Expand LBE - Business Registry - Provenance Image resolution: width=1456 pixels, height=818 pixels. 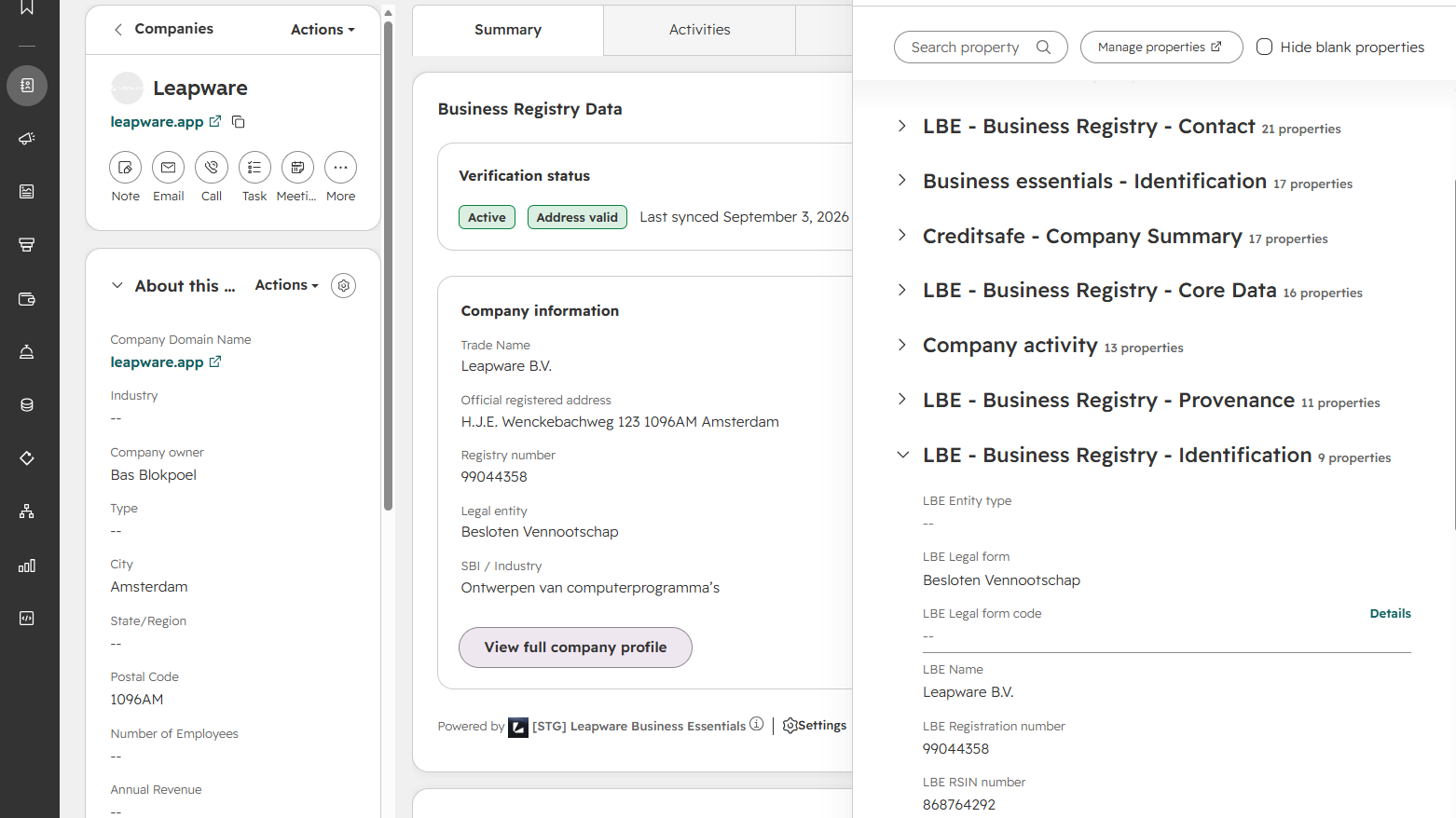tap(901, 400)
